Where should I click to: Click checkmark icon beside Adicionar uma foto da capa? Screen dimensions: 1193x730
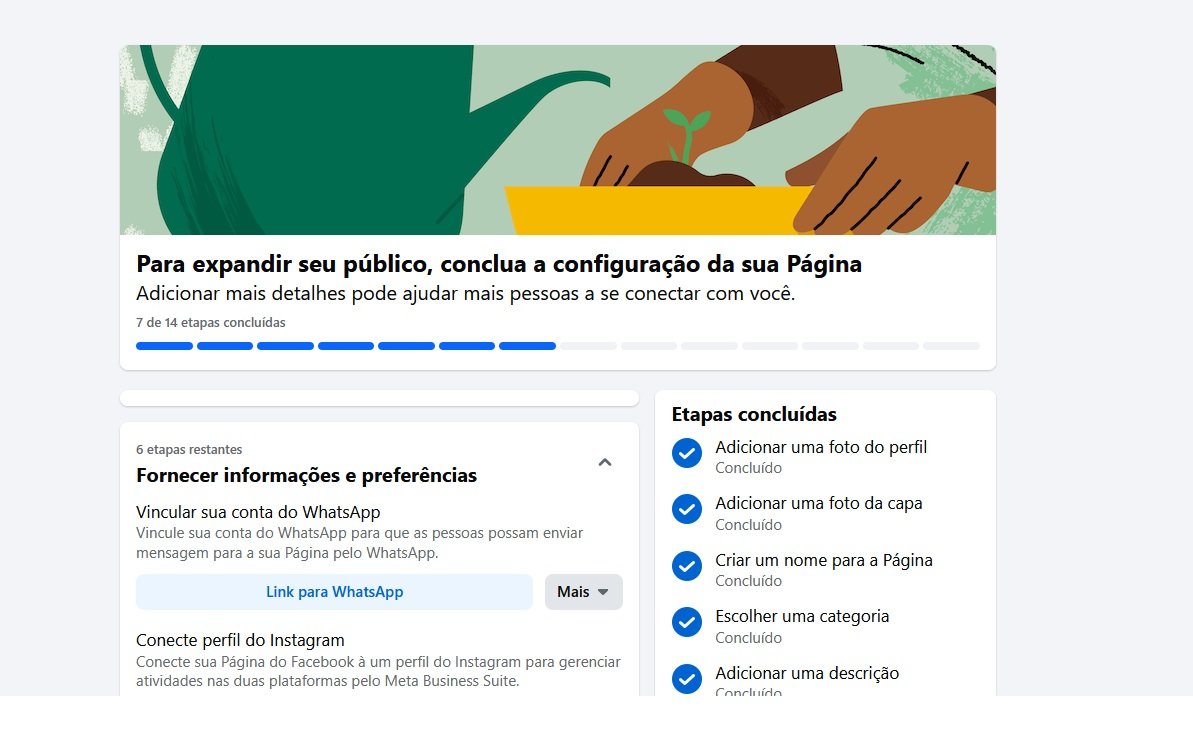(686, 509)
